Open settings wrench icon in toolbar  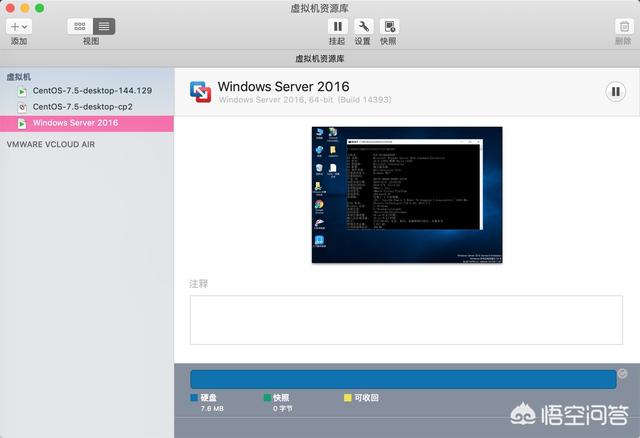[363, 27]
